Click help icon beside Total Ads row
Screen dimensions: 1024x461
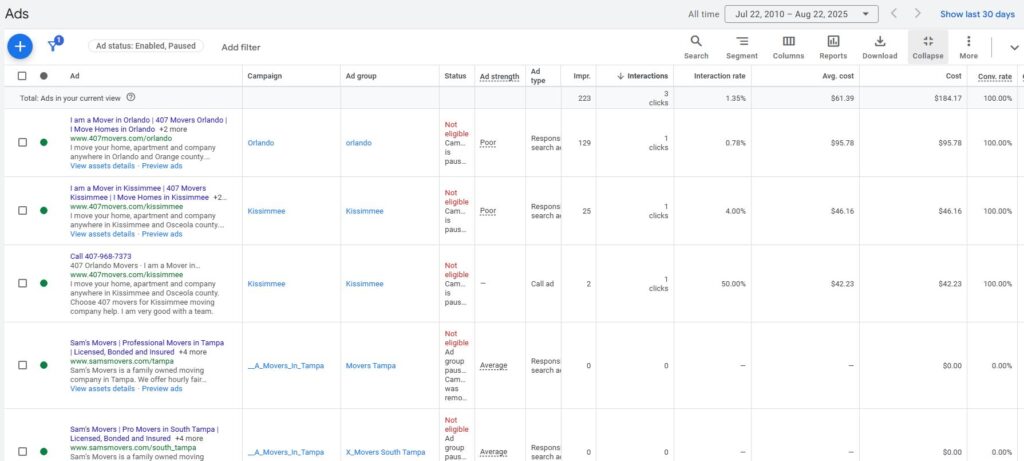pyautogui.click(x=131, y=97)
